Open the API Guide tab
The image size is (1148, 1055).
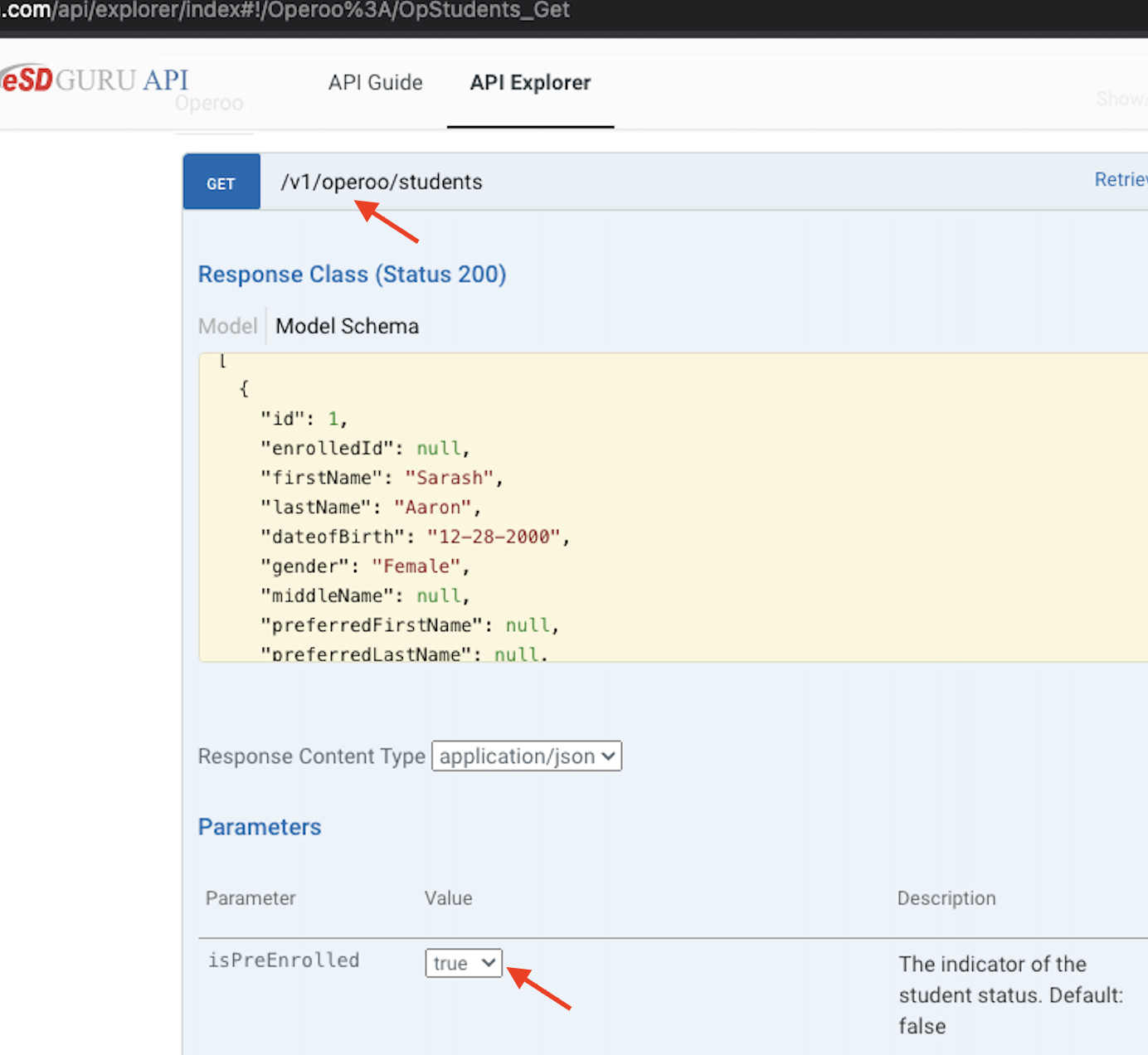point(375,83)
